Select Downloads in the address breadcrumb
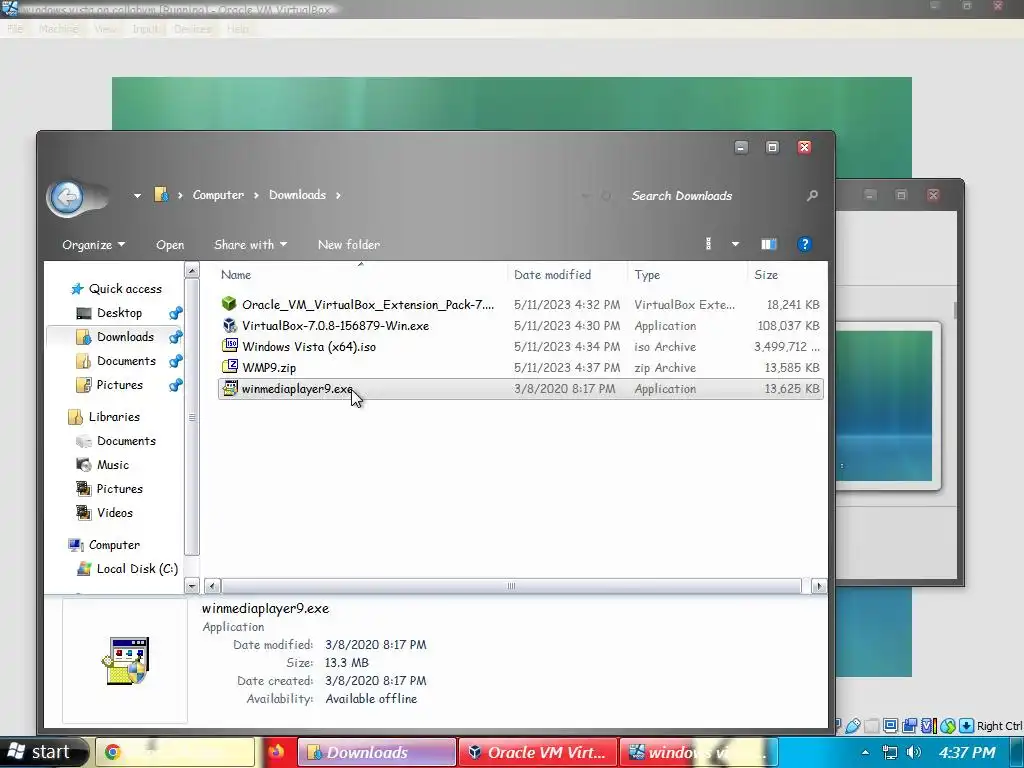1024x768 pixels. pos(297,195)
